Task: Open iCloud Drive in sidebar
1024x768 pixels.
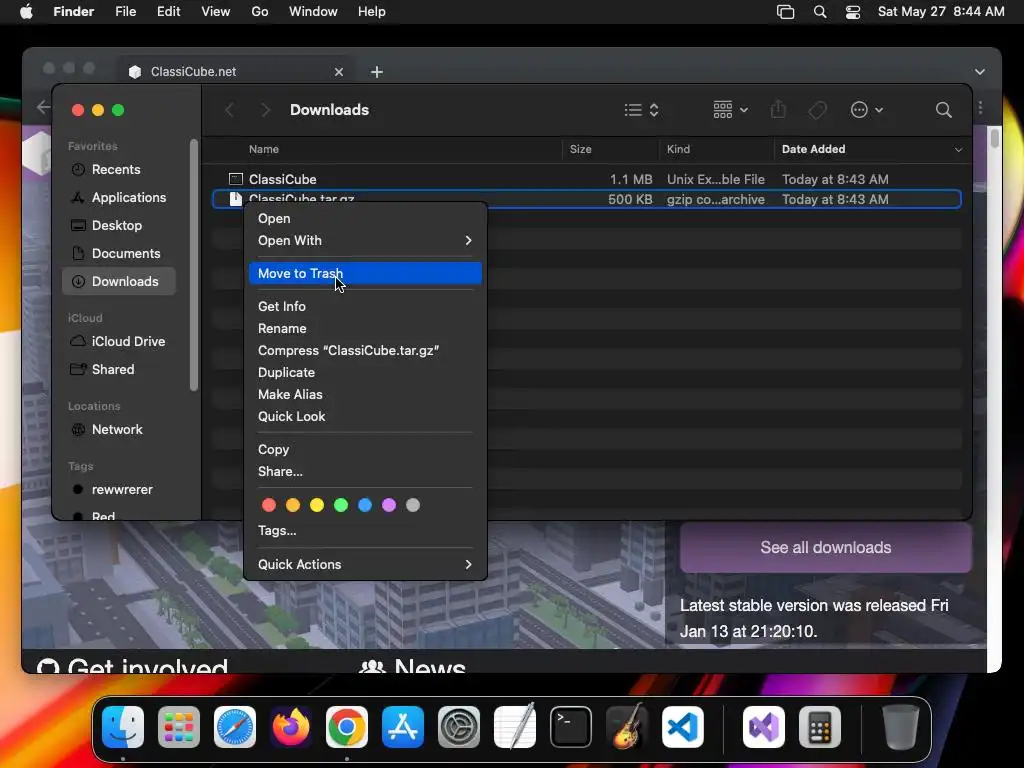Action: 118,342
